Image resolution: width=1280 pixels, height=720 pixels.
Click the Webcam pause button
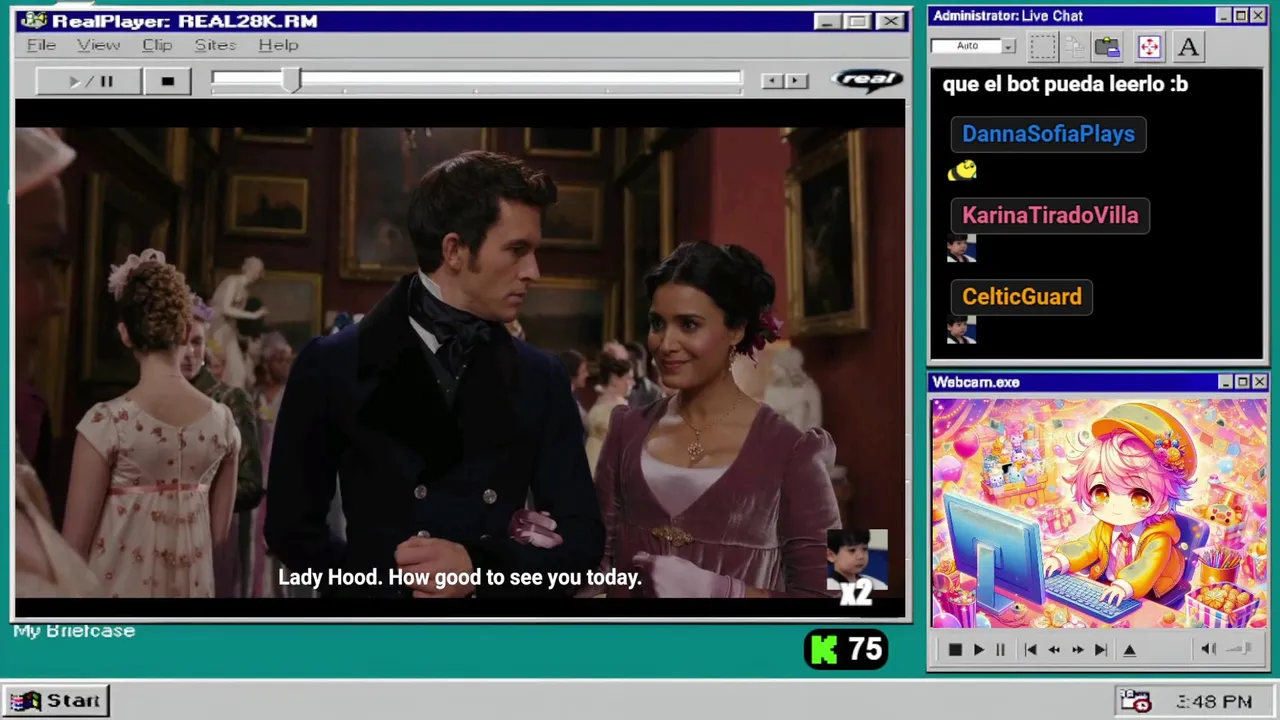coord(1000,650)
